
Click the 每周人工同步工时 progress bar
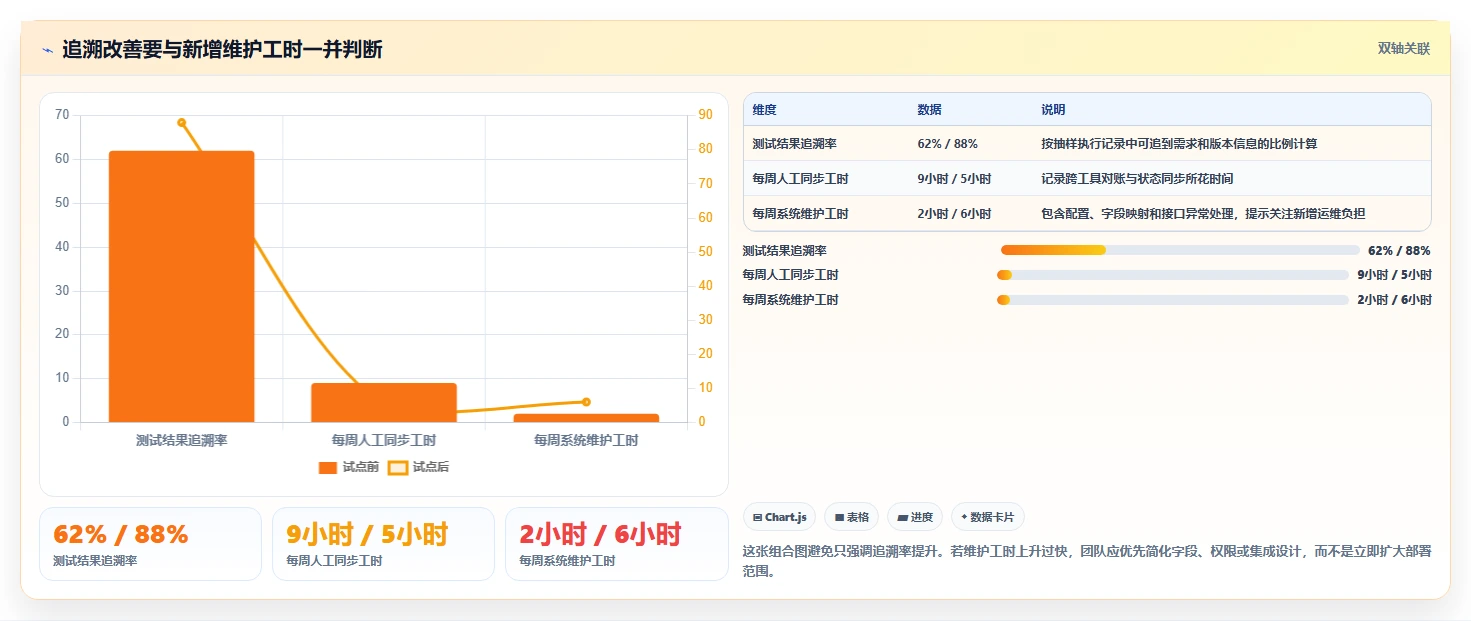pyautogui.click(x=1173, y=275)
